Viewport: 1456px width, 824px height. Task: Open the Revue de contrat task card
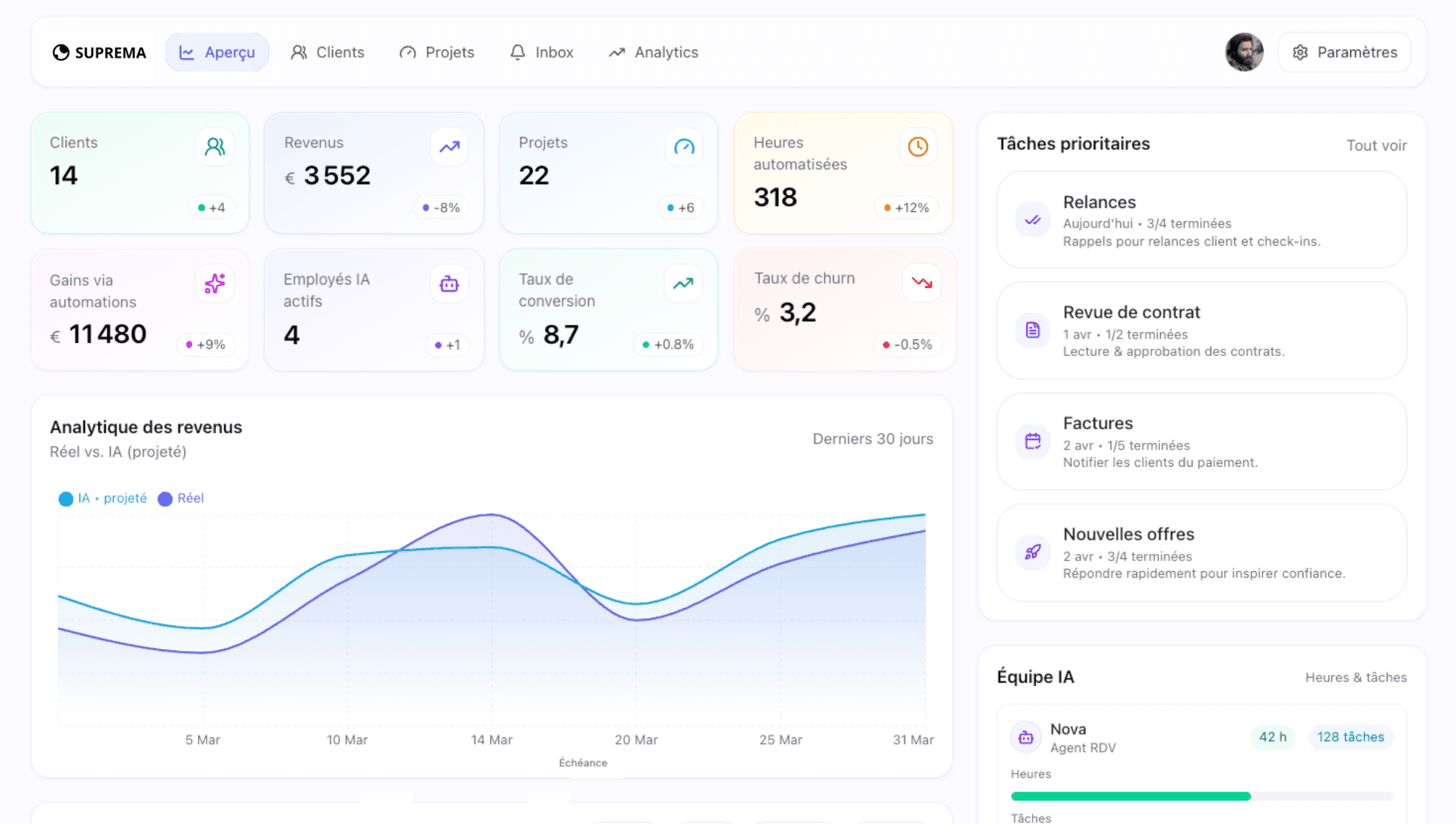tap(1201, 331)
